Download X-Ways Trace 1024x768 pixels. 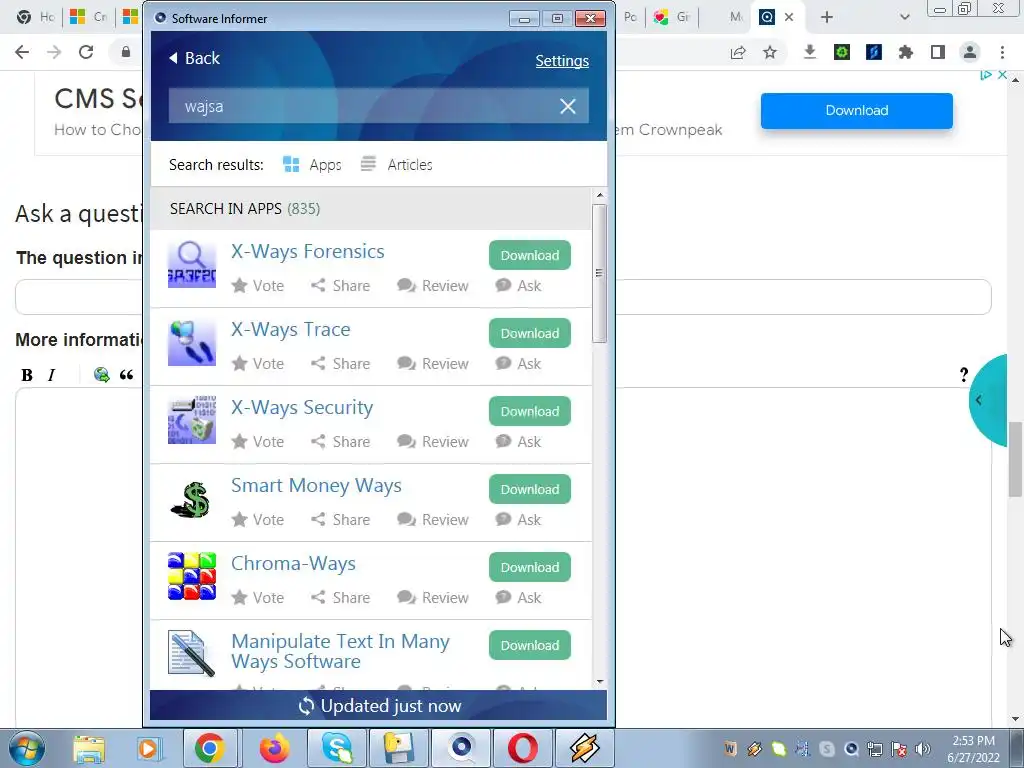pos(530,333)
